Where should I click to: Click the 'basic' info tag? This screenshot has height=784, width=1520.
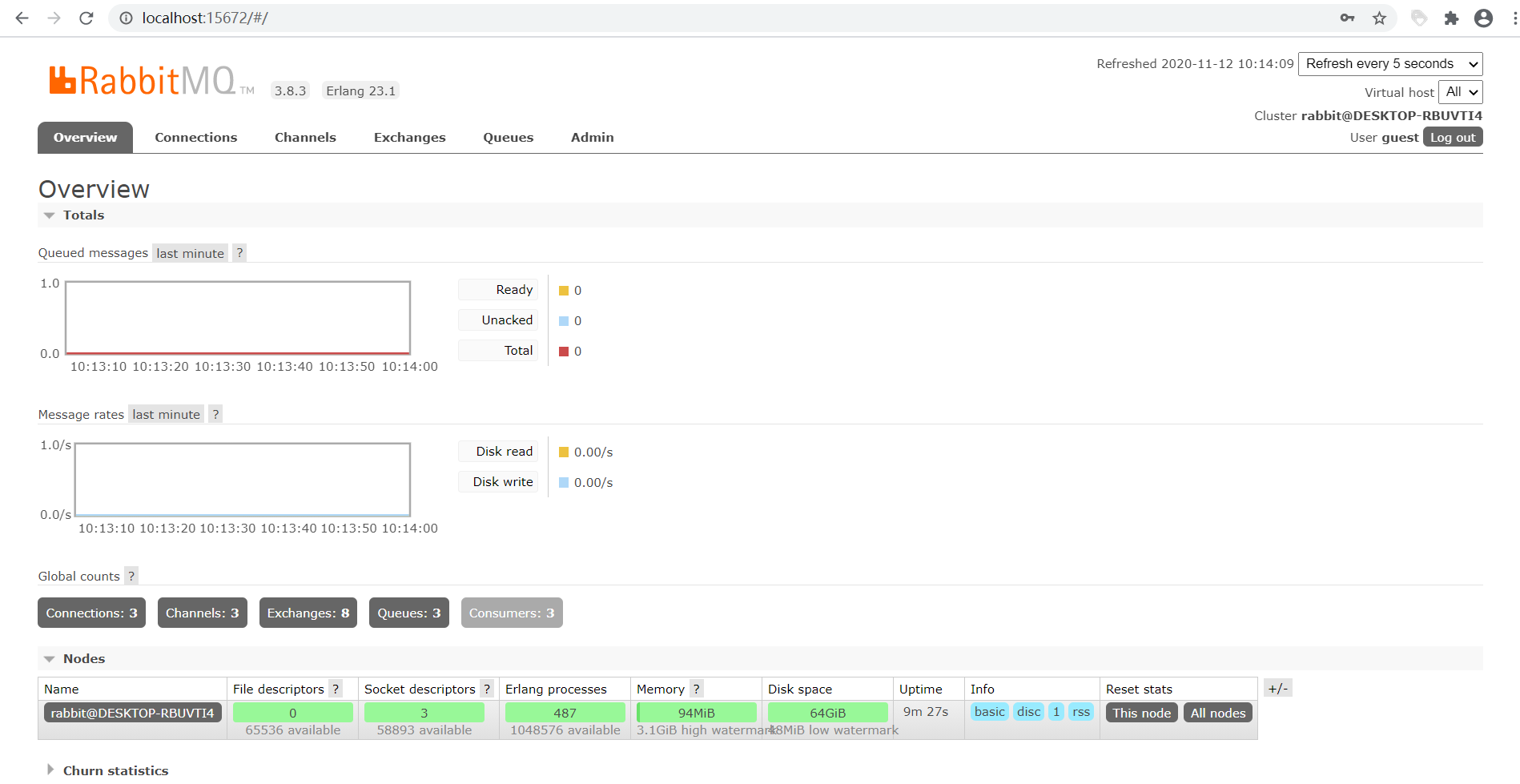click(x=990, y=712)
